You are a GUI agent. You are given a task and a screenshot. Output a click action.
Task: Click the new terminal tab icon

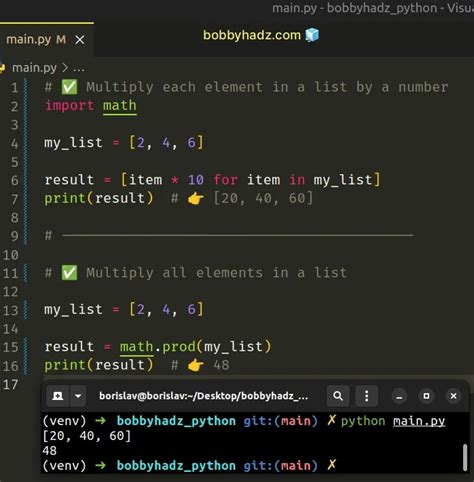[x=58, y=396]
